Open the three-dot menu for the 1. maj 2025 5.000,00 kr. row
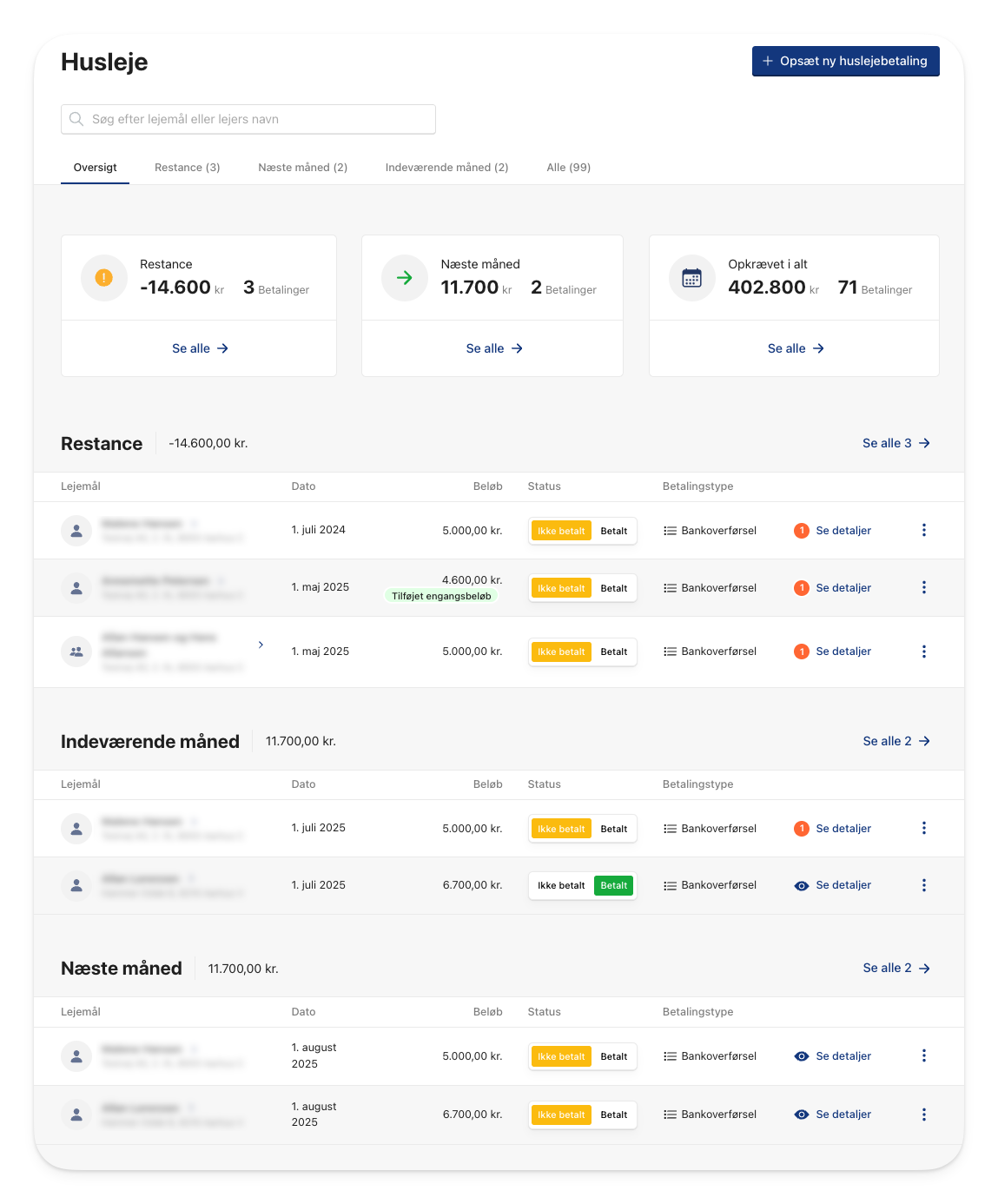The height and width of the screenshot is (1204, 998). pyautogui.click(x=923, y=652)
